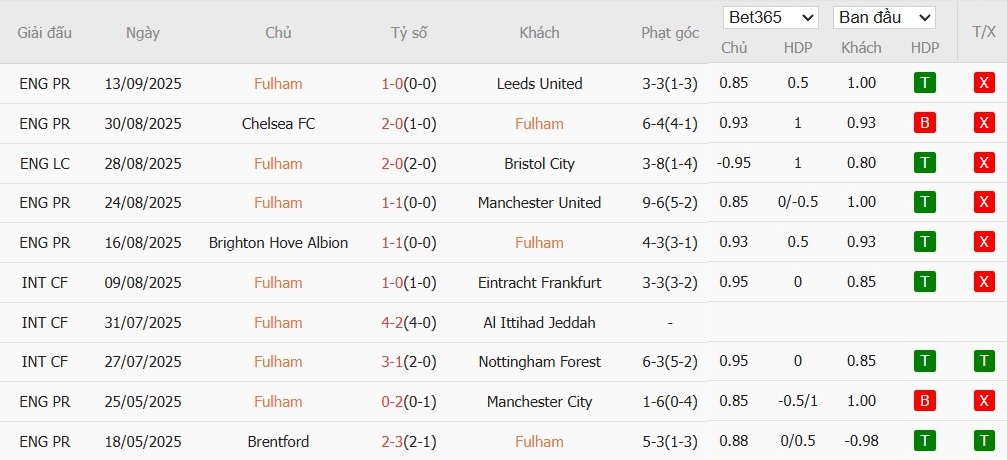Click the Giải đấu column header
This screenshot has width=1007, height=460.
[45, 33]
